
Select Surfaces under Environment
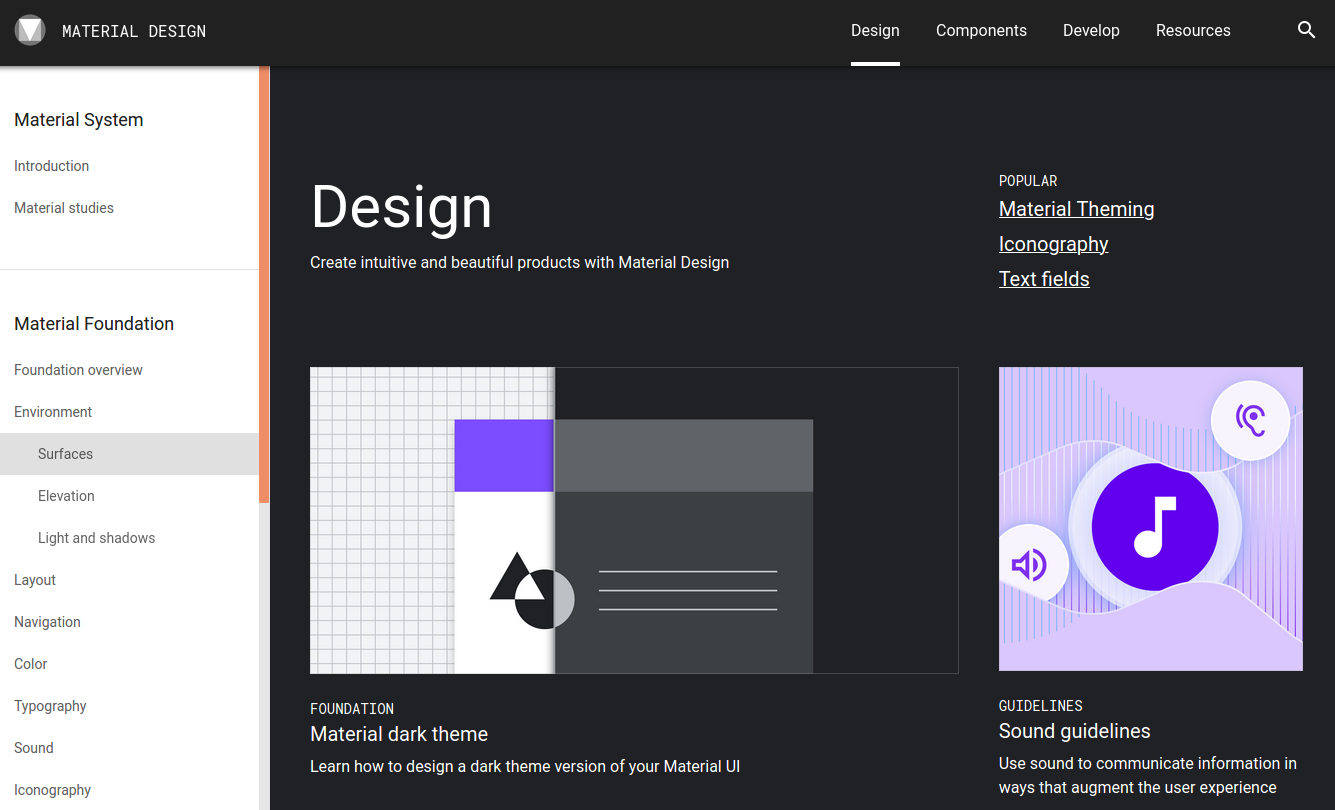coord(65,454)
